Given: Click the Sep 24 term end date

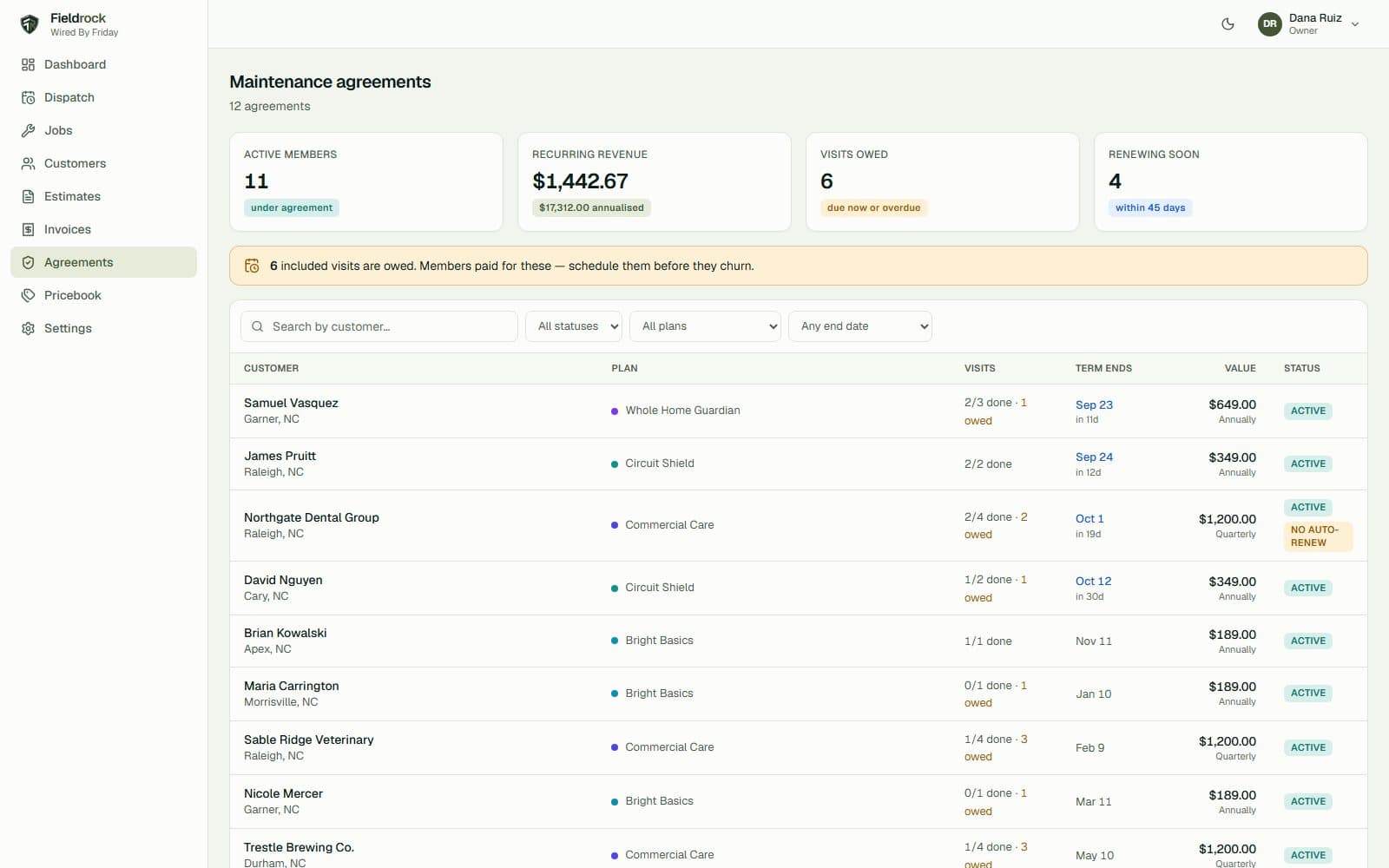Looking at the screenshot, I should coord(1094,457).
